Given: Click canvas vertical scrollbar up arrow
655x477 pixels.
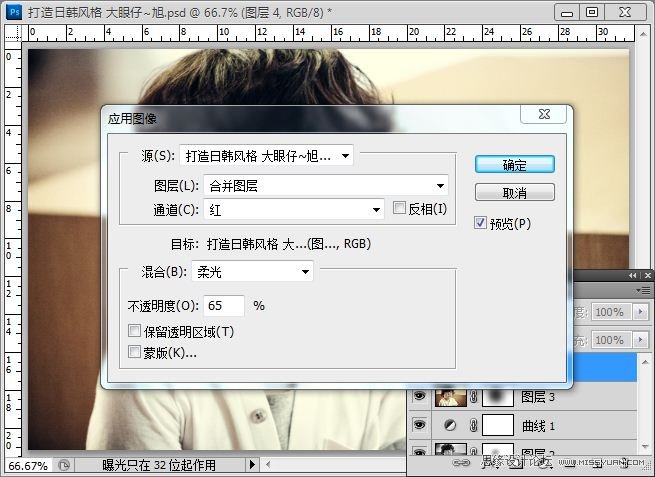Looking at the screenshot, I should [x=643, y=33].
